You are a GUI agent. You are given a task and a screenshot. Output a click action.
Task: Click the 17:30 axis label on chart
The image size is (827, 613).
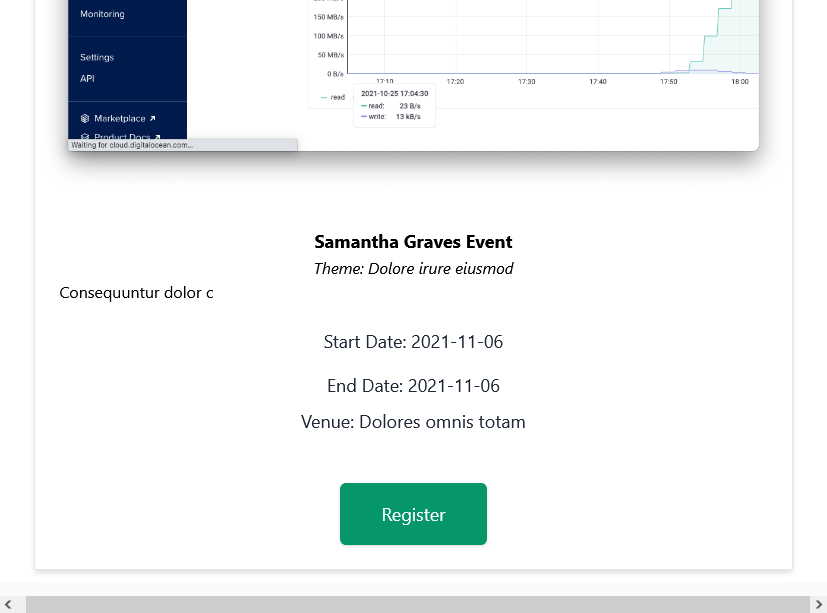pos(526,82)
